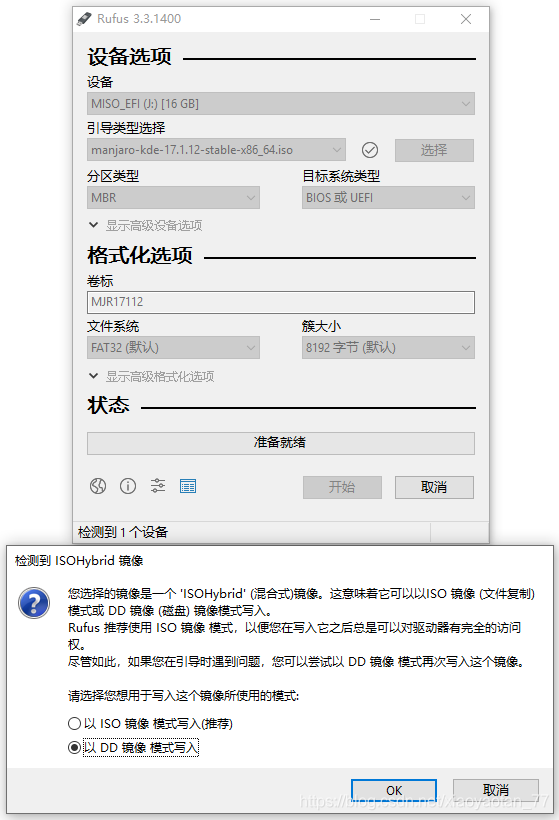This screenshot has width=559, height=820.
Task: Click the language globe icon in Rufus
Action: click(98, 486)
